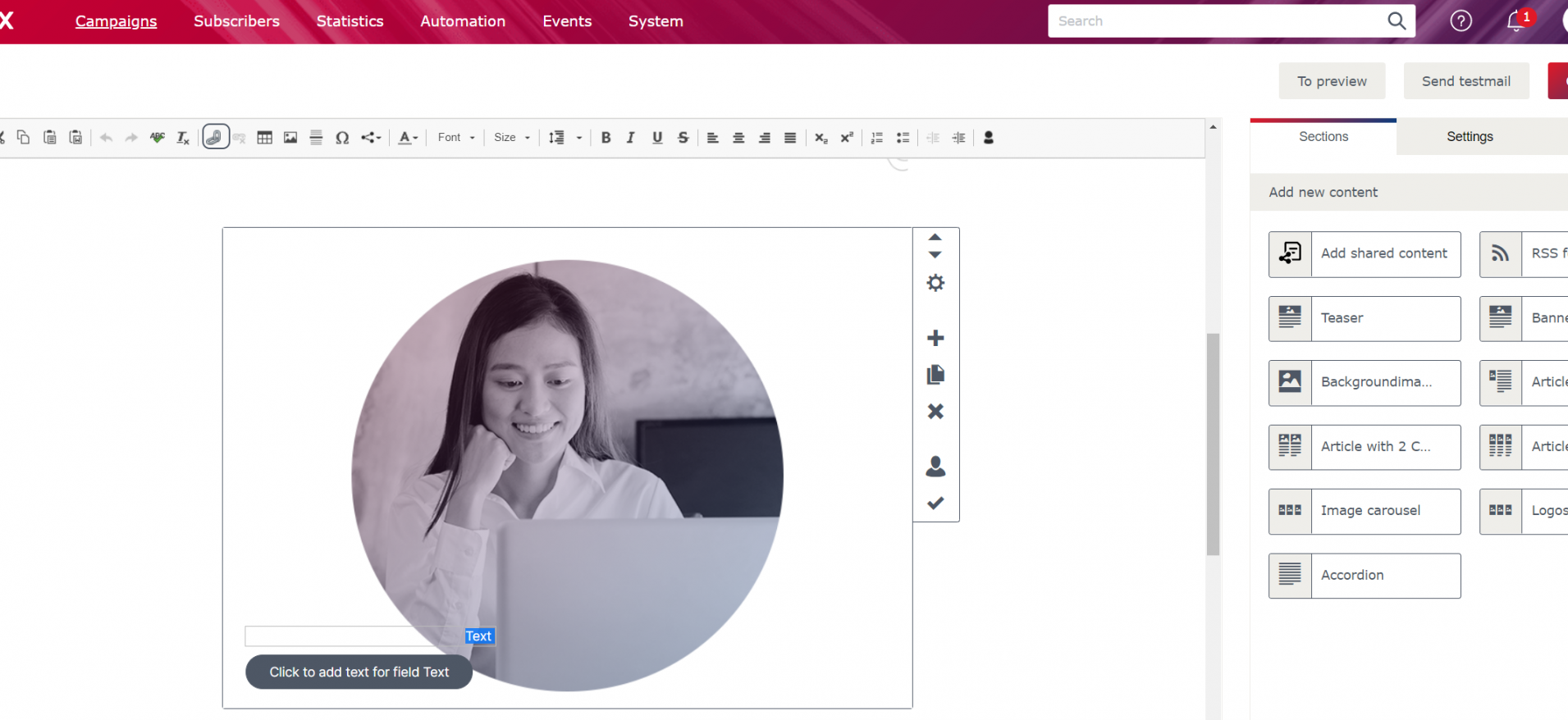The width and height of the screenshot is (1568, 720).
Task: Click the editor vertical scrollbar
Action: pyautogui.click(x=1213, y=444)
